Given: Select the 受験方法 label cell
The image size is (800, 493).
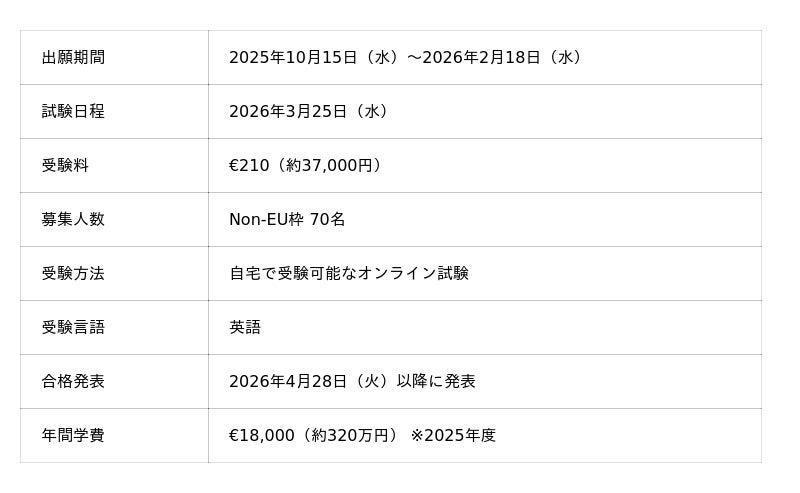Looking at the screenshot, I should [x=73, y=273].
